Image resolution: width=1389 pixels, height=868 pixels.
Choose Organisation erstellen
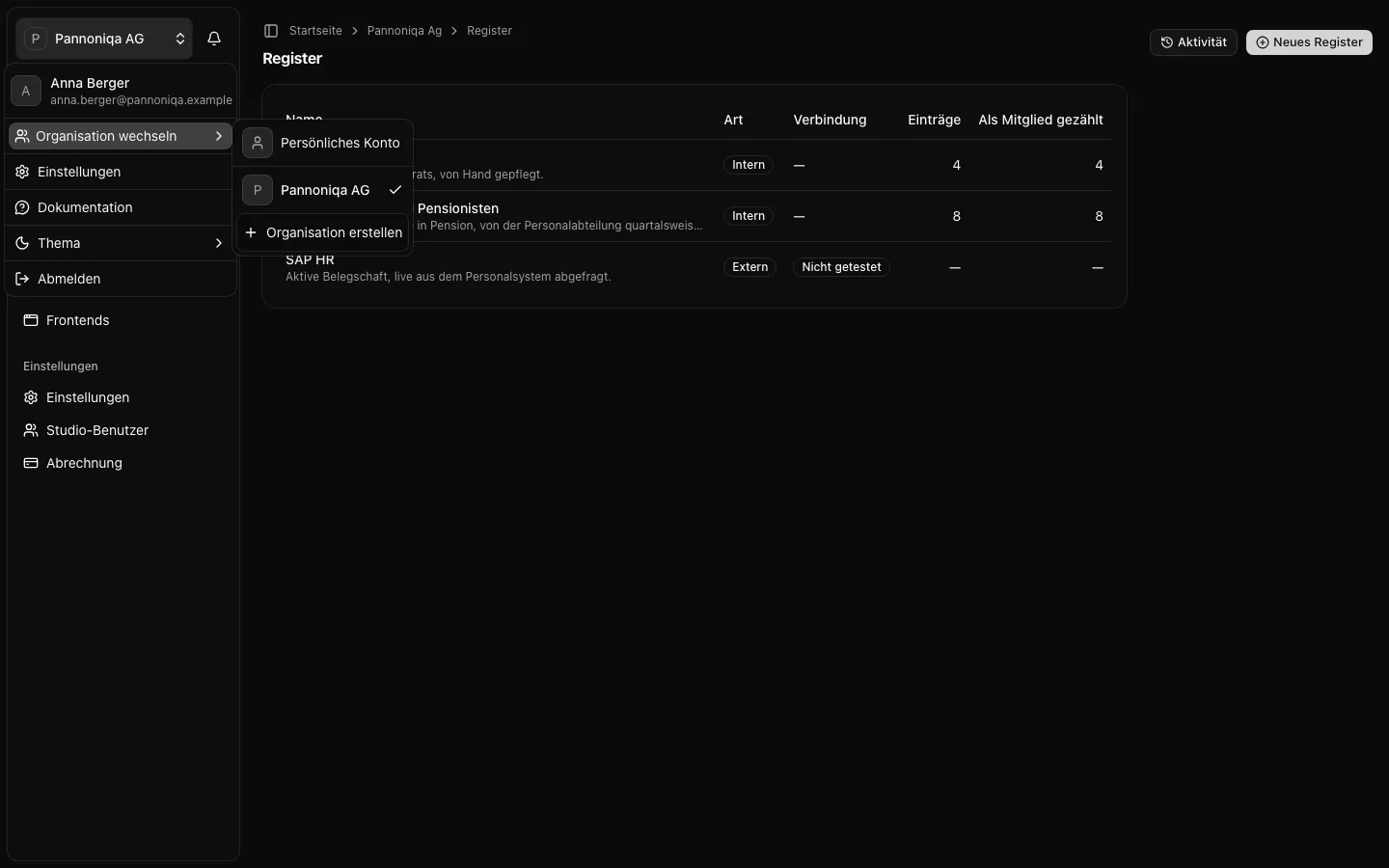pyautogui.click(x=323, y=232)
